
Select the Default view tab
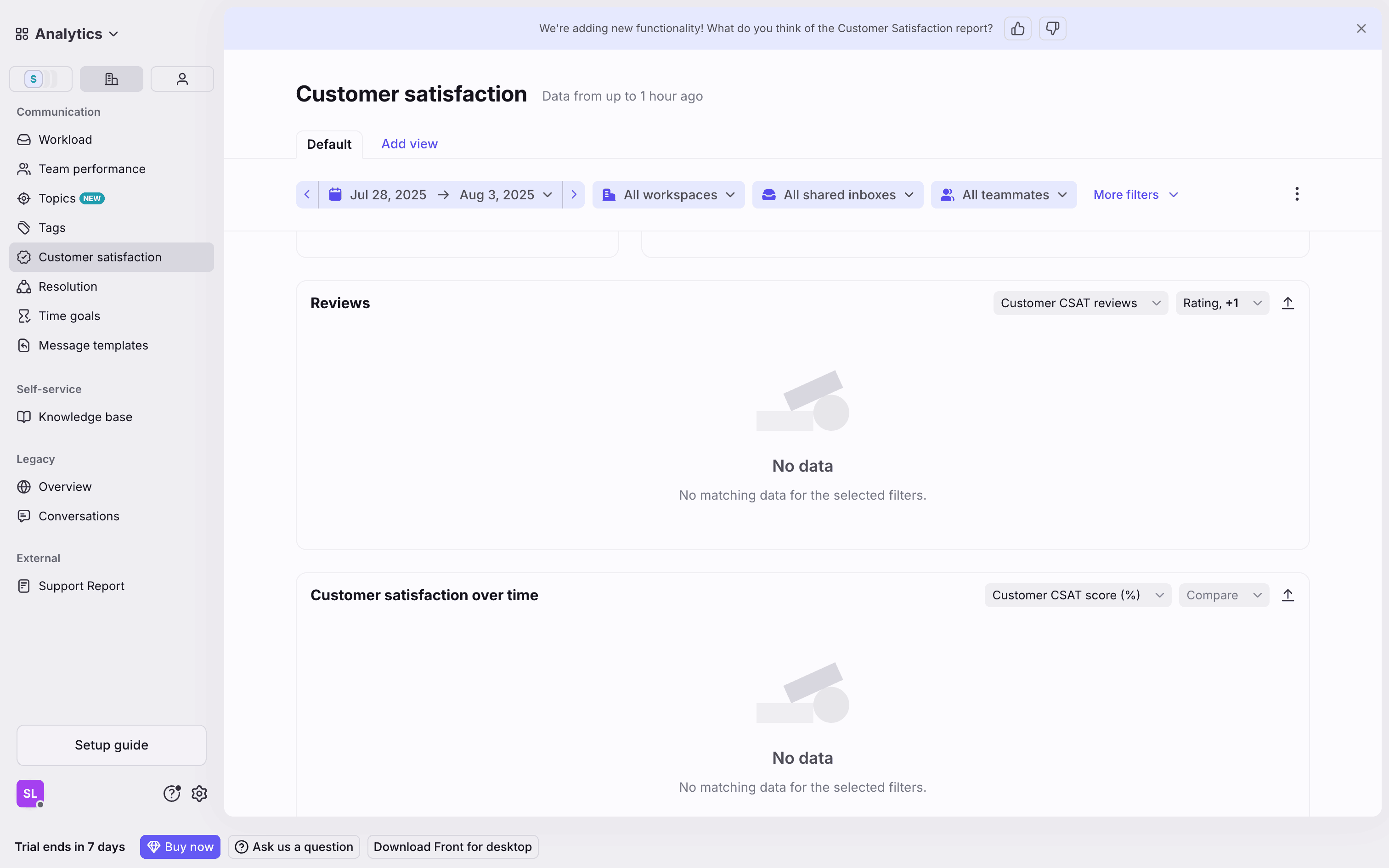[329, 144]
